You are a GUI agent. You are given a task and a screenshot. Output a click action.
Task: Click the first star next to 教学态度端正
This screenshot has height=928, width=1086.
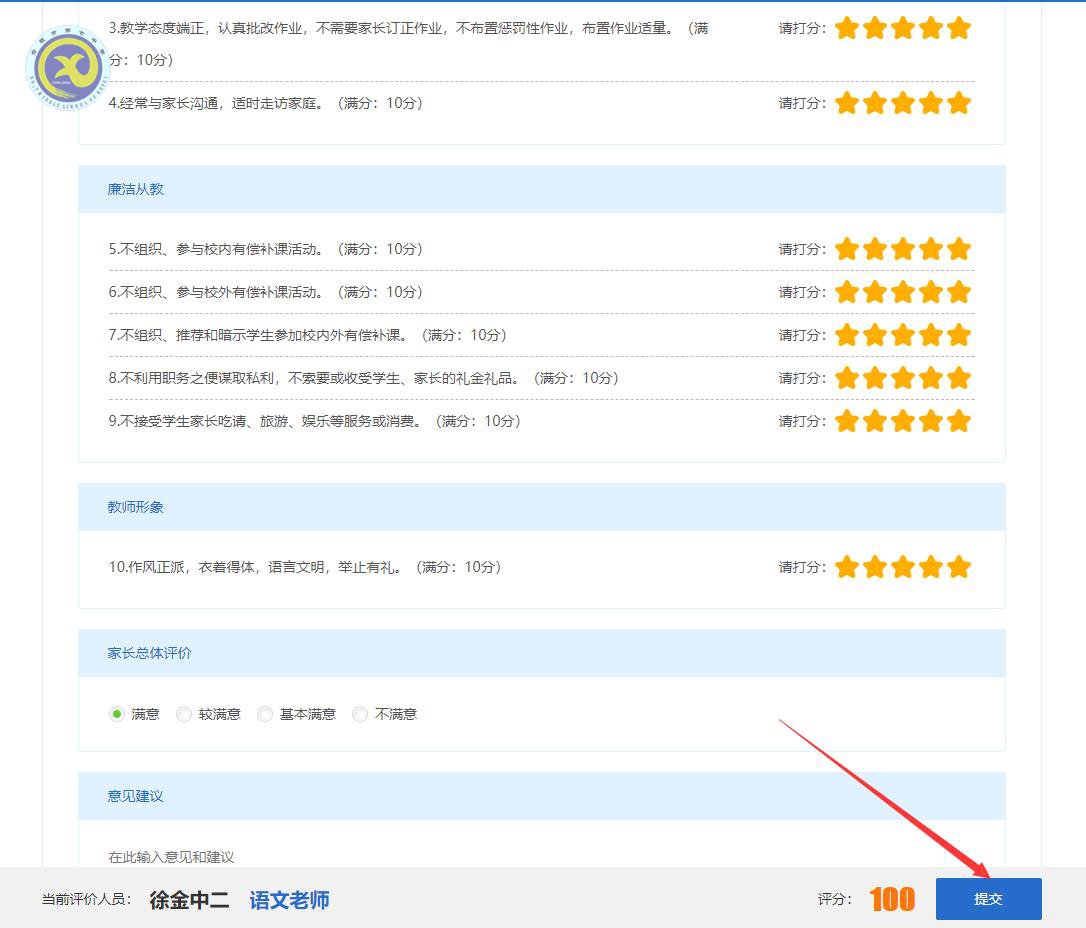[x=846, y=28]
